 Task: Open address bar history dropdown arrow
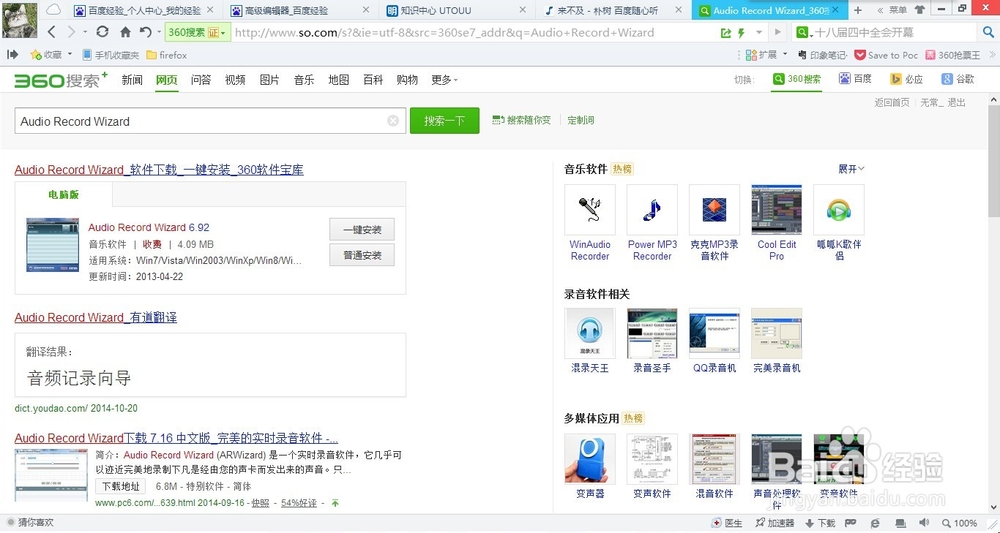point(759,33)
